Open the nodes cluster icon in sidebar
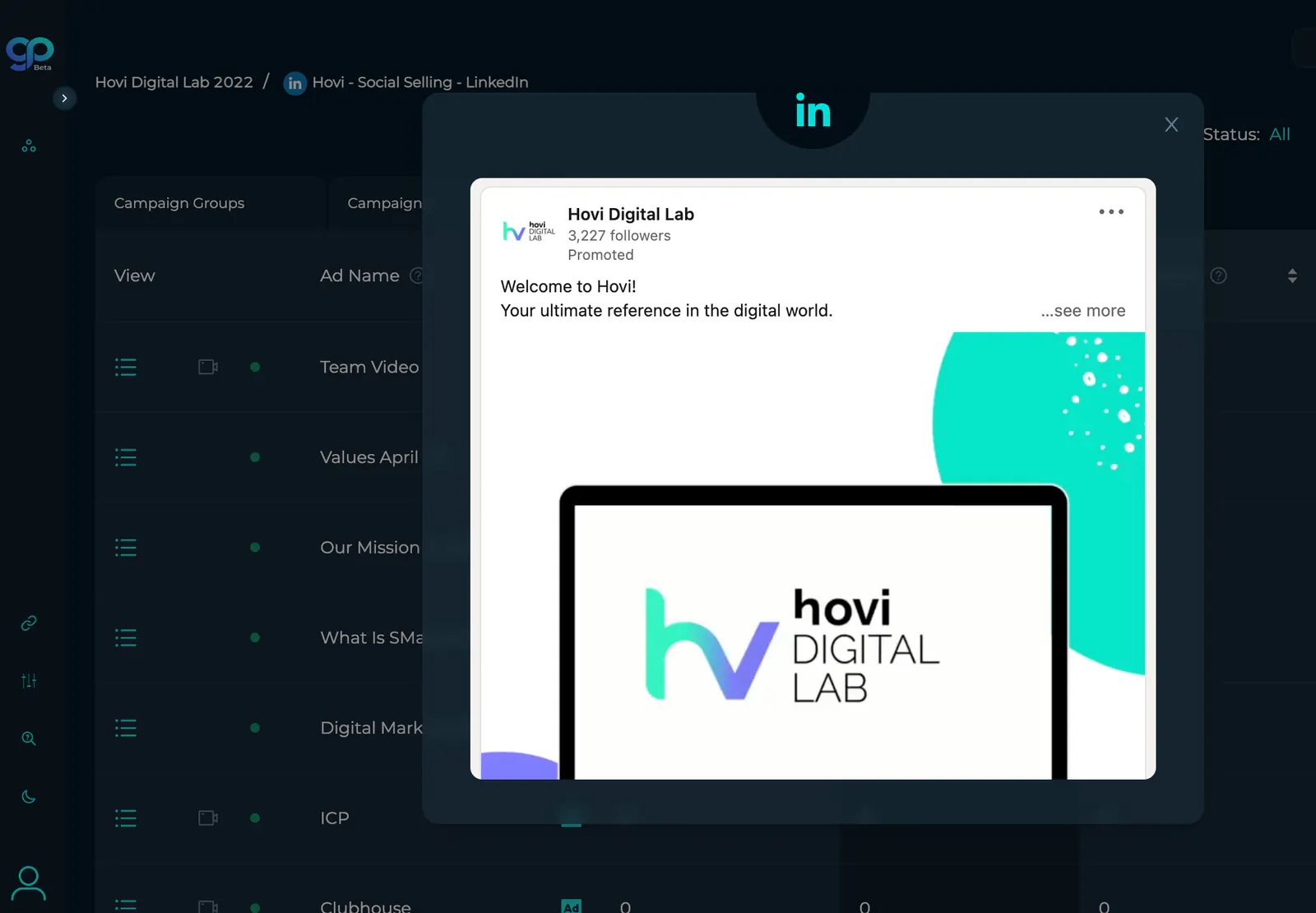This screenshot has width=1316, height=913. [29, 146]
